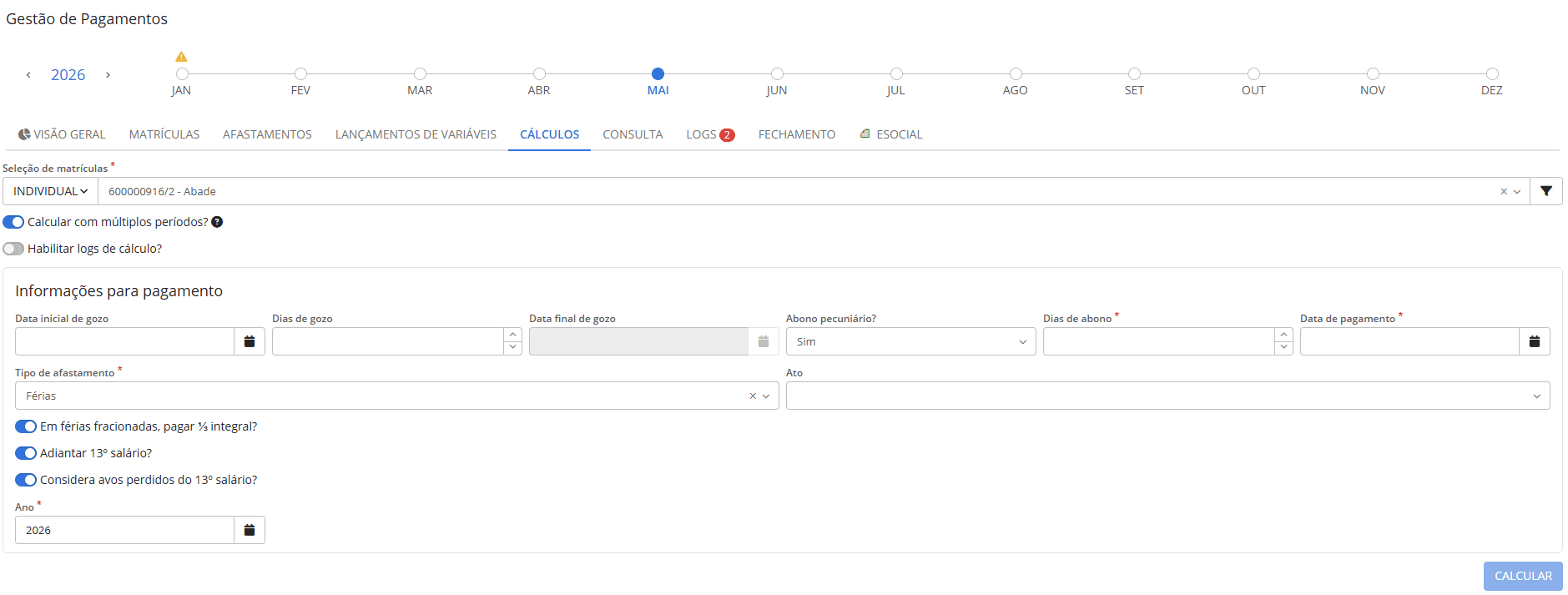The width and height of the screenshot is (1568, 595).
Task: Increase Dias de gozo value
Action: point(513,335)
